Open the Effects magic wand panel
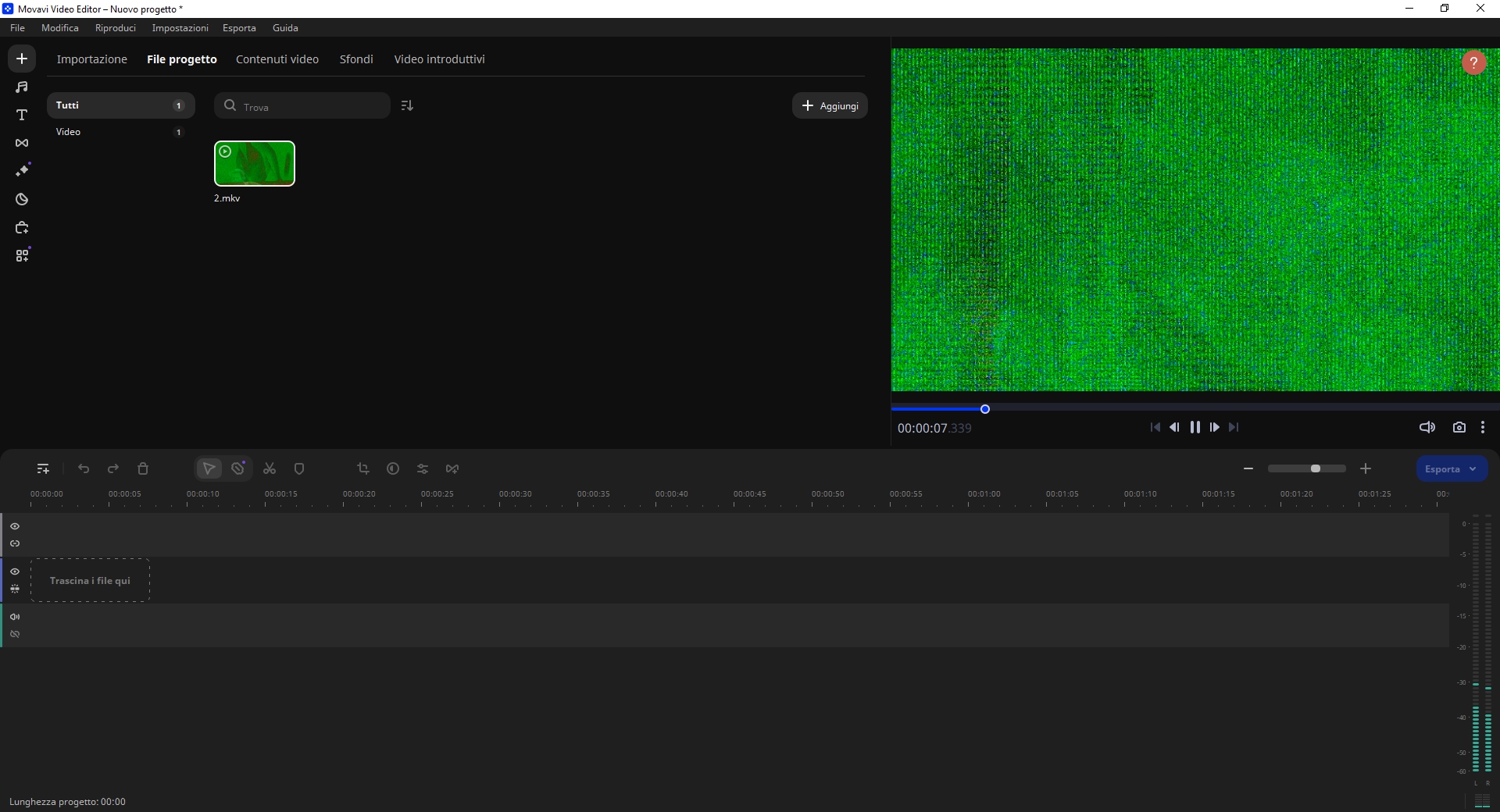This screenshot has width=1500, height=812. pos(22,170)
